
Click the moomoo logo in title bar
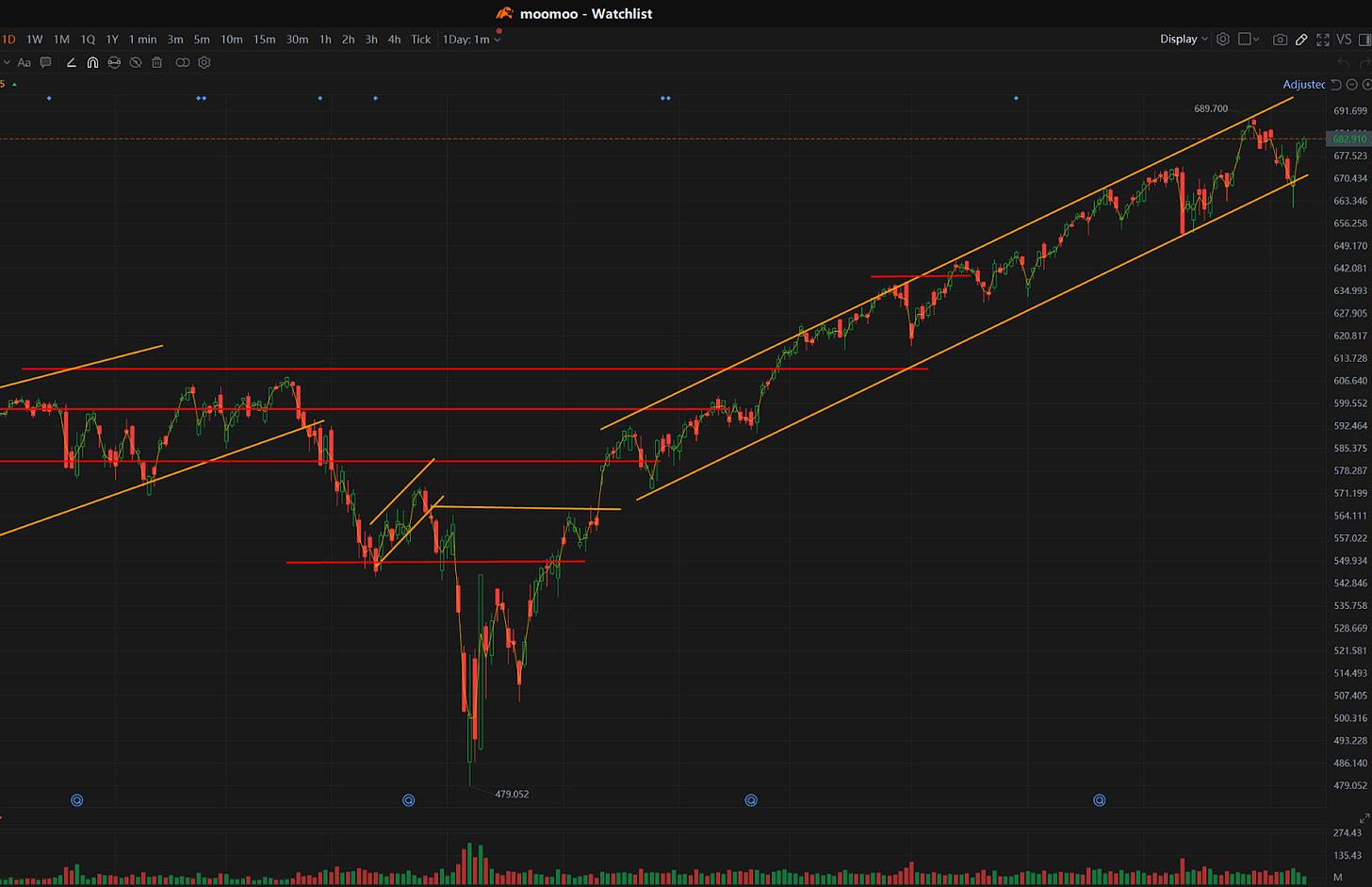[505, 13]
